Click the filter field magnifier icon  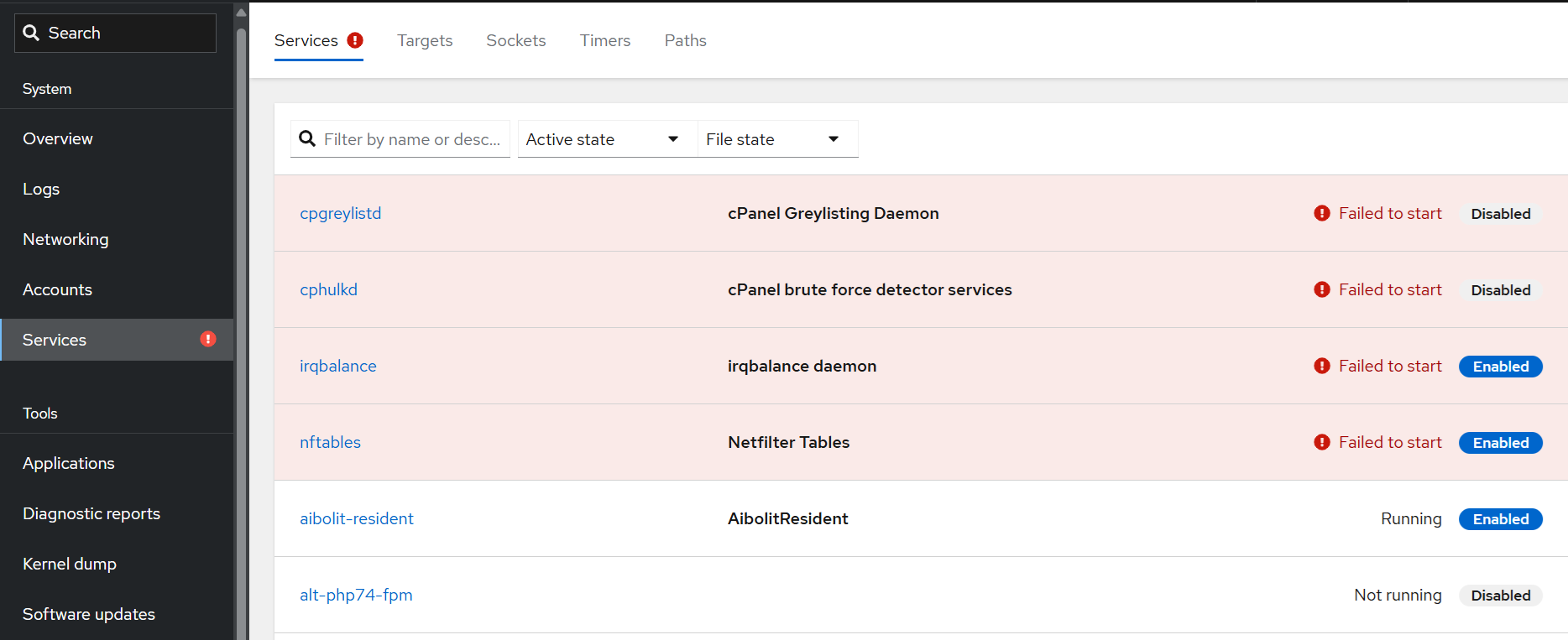pyautogui.click(x=308, y=139)
